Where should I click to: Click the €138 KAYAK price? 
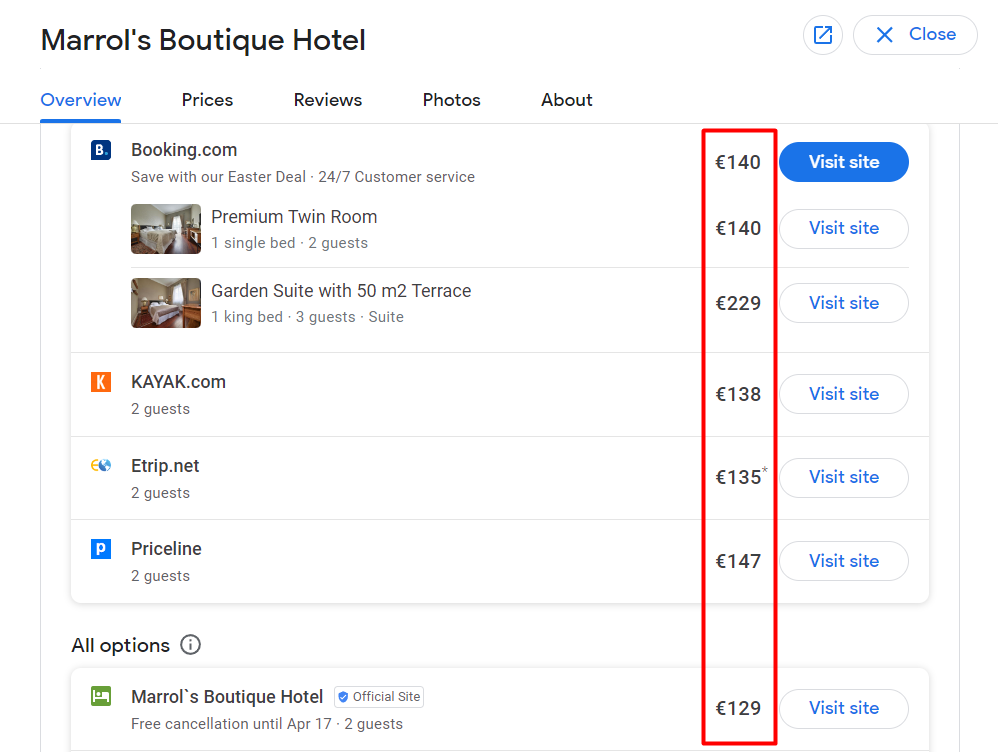click(738, 394)
